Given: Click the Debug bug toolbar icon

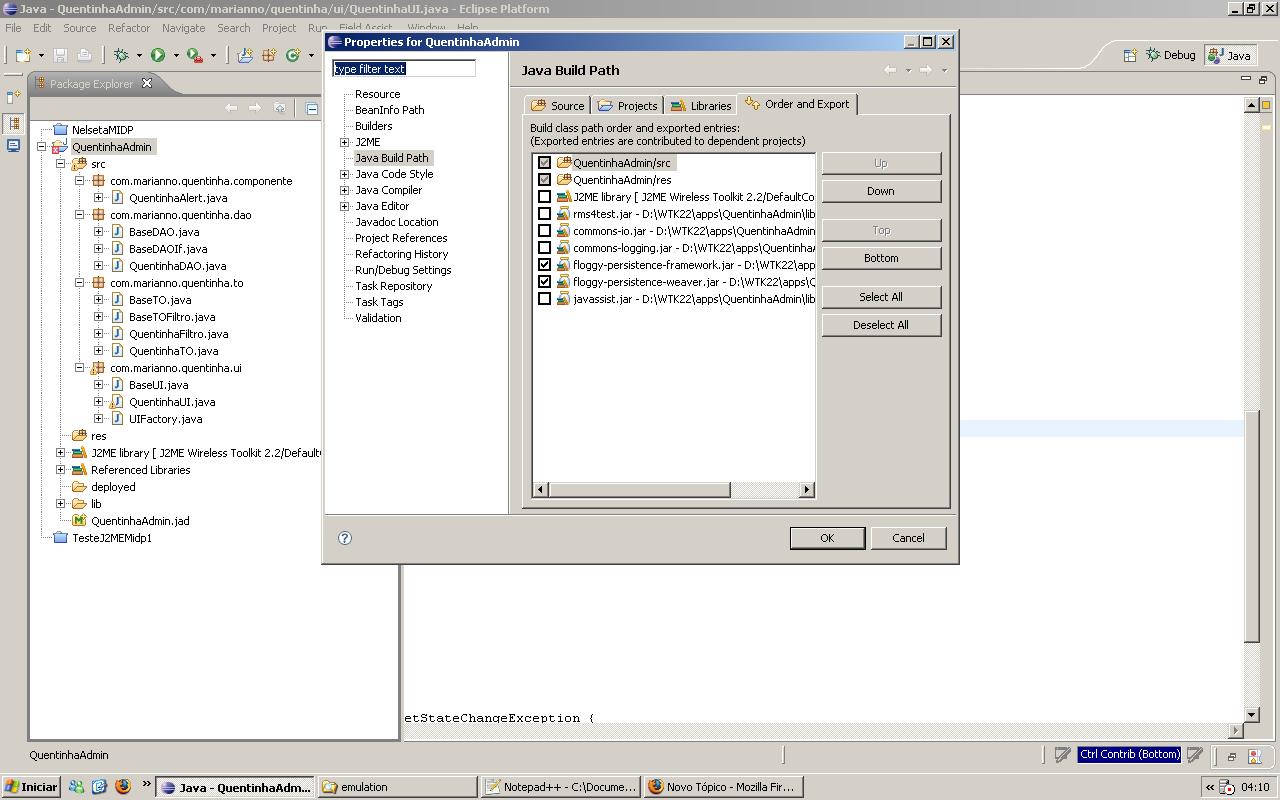Looking at the screenshot, I should tap(121, 55).
